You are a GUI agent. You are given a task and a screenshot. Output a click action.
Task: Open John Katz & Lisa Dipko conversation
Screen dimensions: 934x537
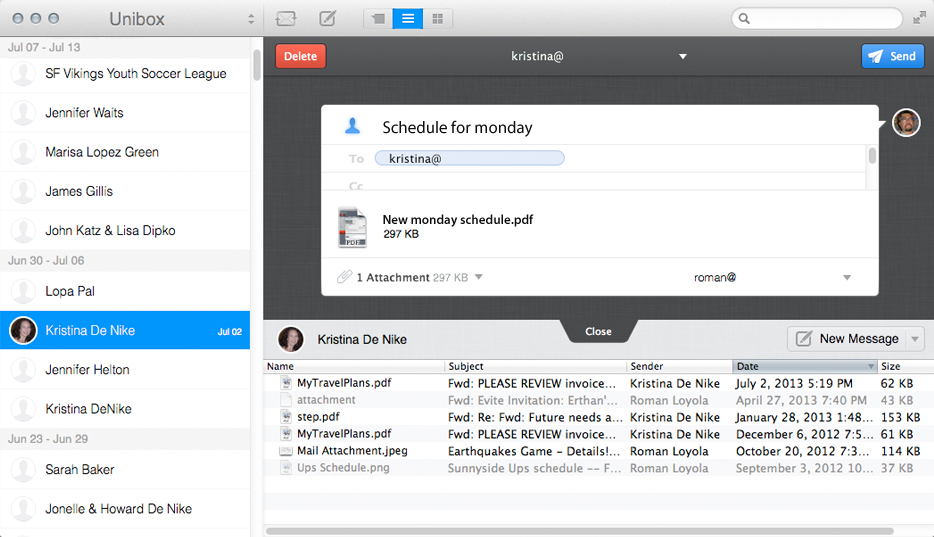[x=125, y=230]
